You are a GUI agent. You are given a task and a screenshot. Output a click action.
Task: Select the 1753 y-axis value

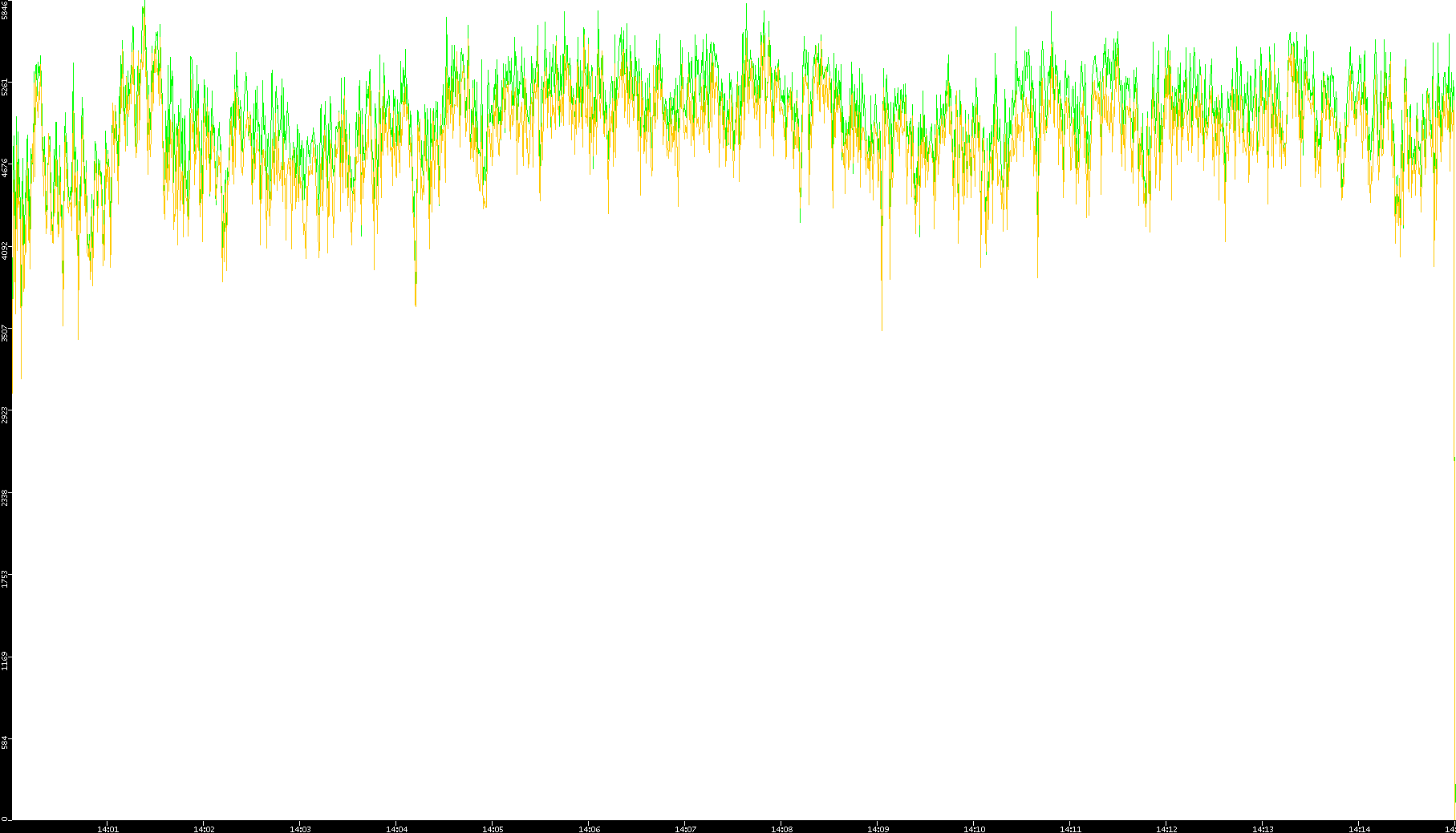[5, 579]
